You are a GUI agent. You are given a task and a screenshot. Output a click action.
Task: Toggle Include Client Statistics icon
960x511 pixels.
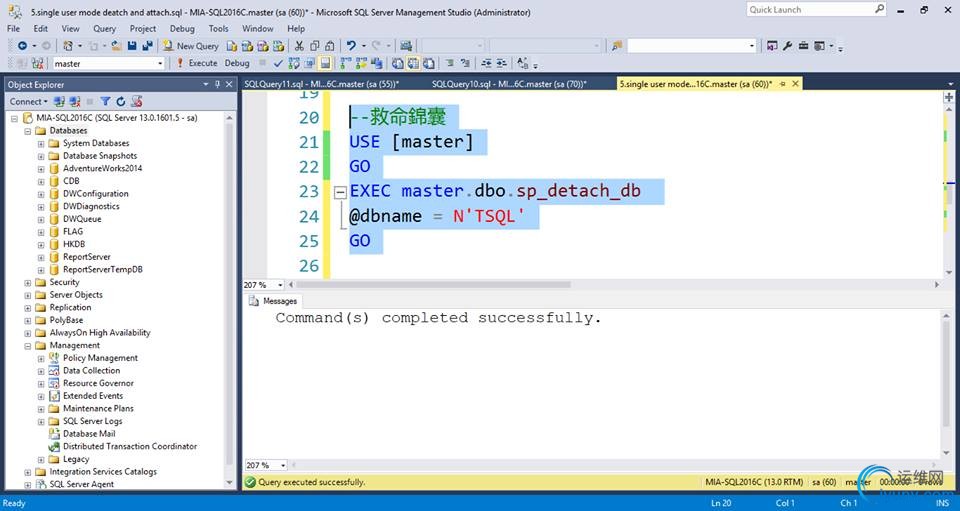377,63
